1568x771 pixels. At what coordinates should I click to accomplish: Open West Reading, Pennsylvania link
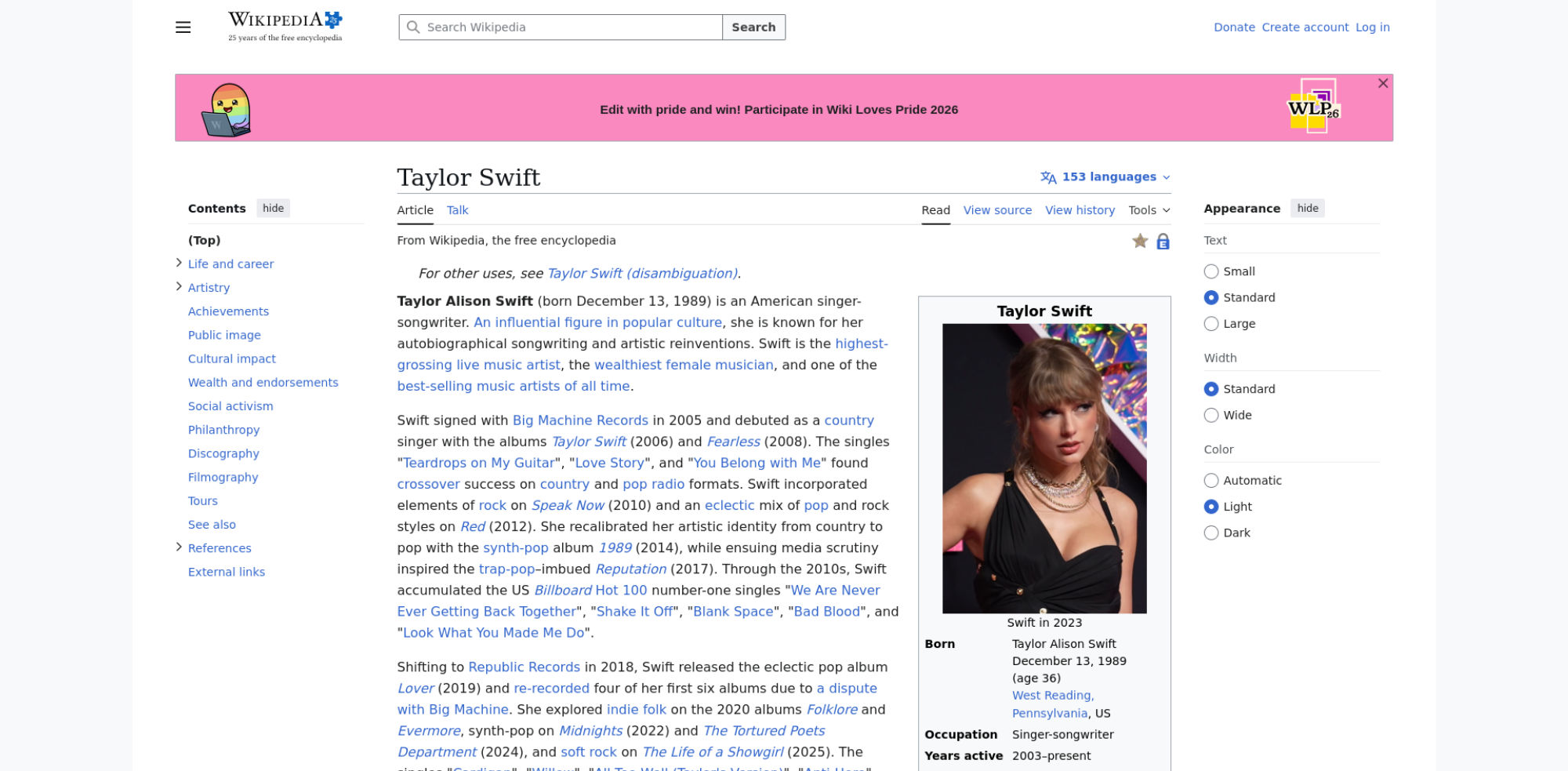(1051, 704)
